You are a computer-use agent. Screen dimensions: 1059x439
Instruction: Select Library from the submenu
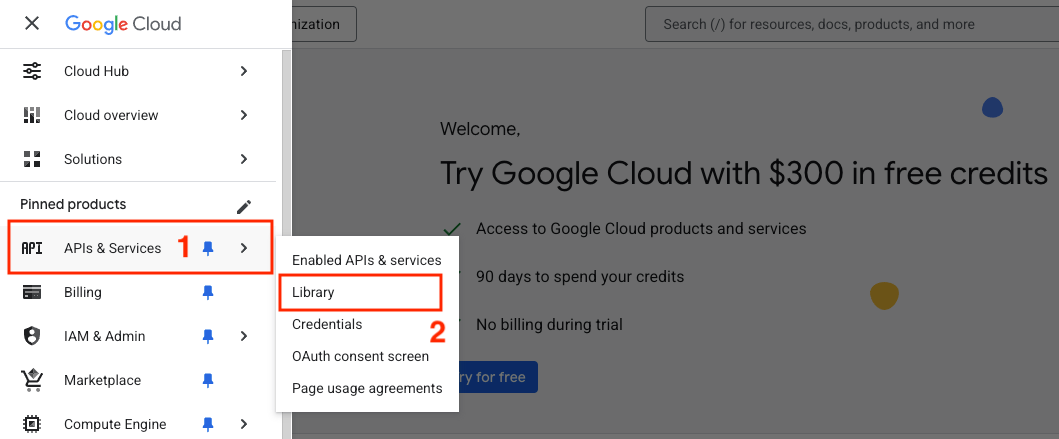point(313,292)
